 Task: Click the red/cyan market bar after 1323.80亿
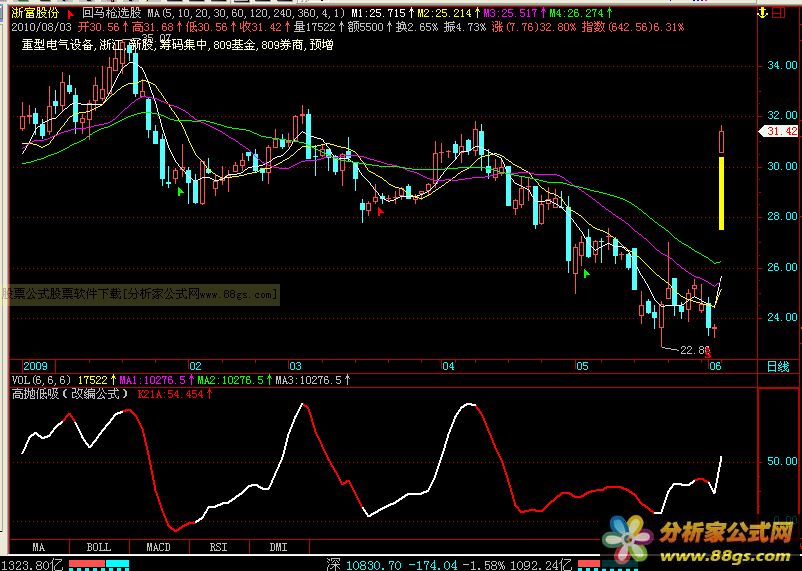(x=98, y=565)
